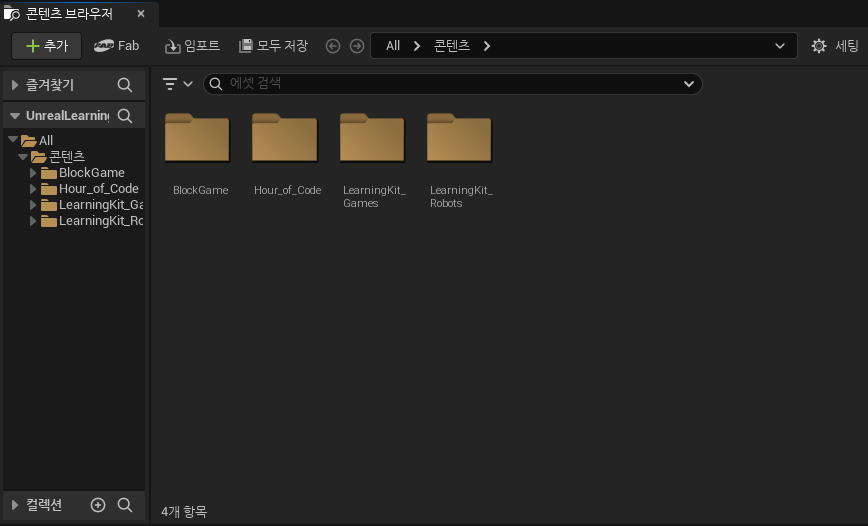Expand Hour_of_Code tree node arrow
Image resolution: width=868 pixels, height=526 pixels.
tap(33, 189)
